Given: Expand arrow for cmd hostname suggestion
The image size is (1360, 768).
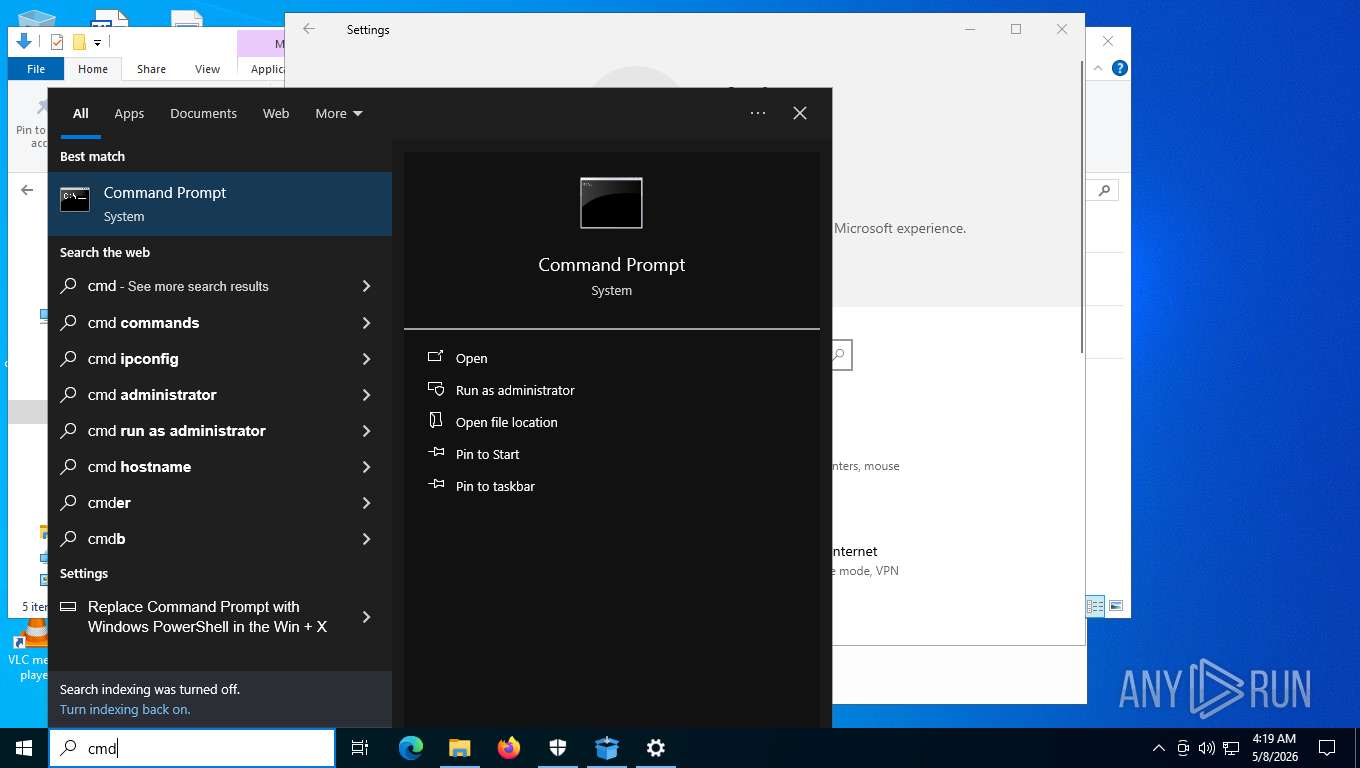Looking at the screenshot, I should coord(366,467).
